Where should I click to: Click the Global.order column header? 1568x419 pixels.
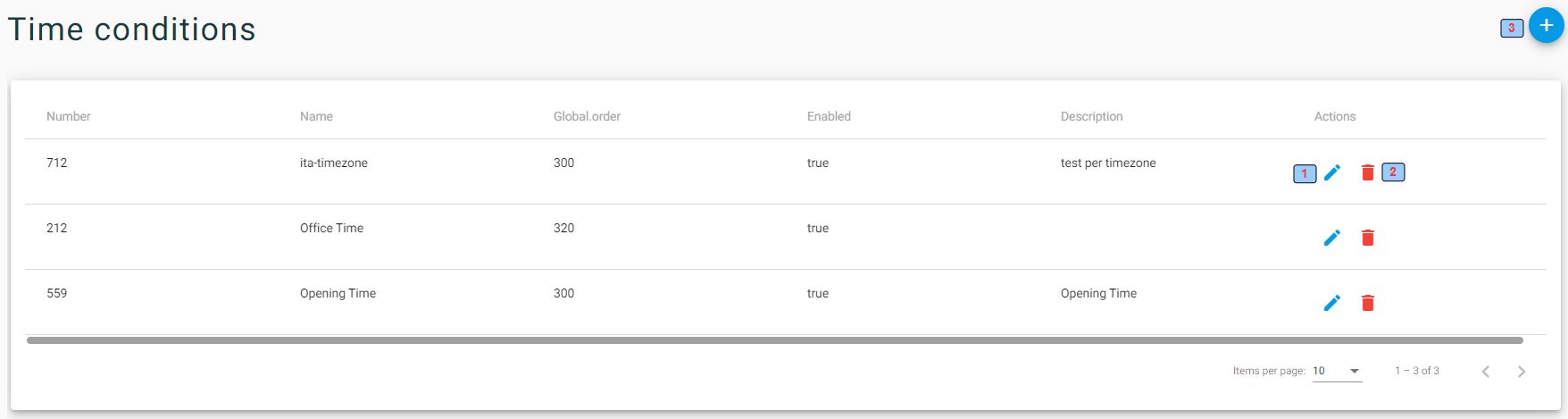(x=587, y=116)
